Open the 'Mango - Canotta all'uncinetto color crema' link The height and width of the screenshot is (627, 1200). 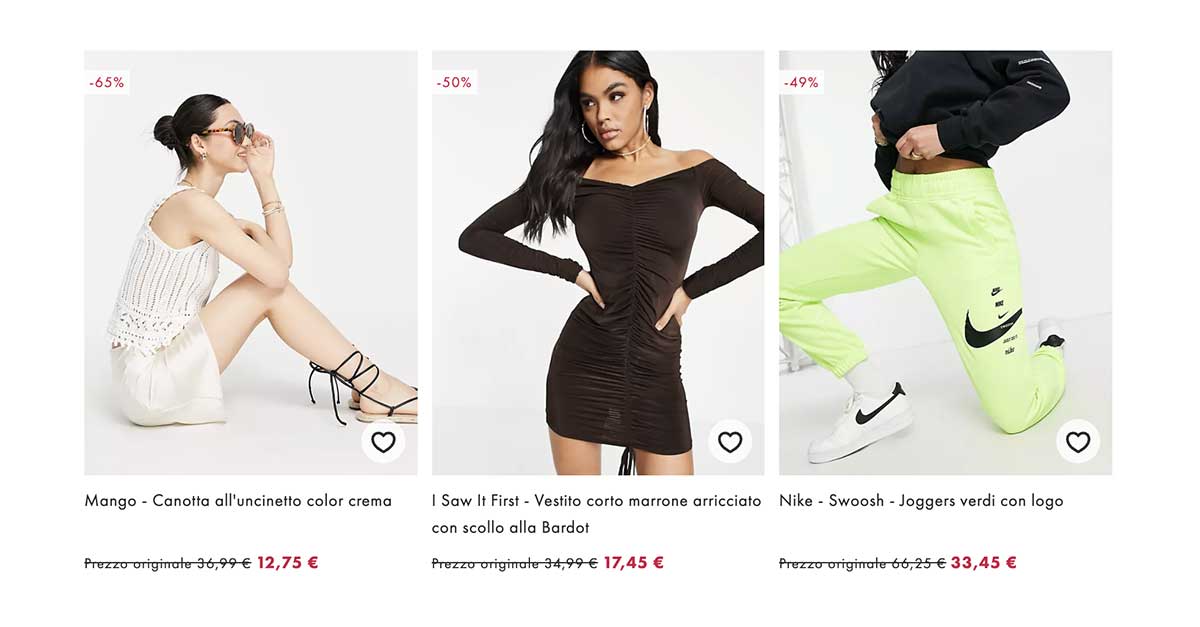click(x=238, y=500)
